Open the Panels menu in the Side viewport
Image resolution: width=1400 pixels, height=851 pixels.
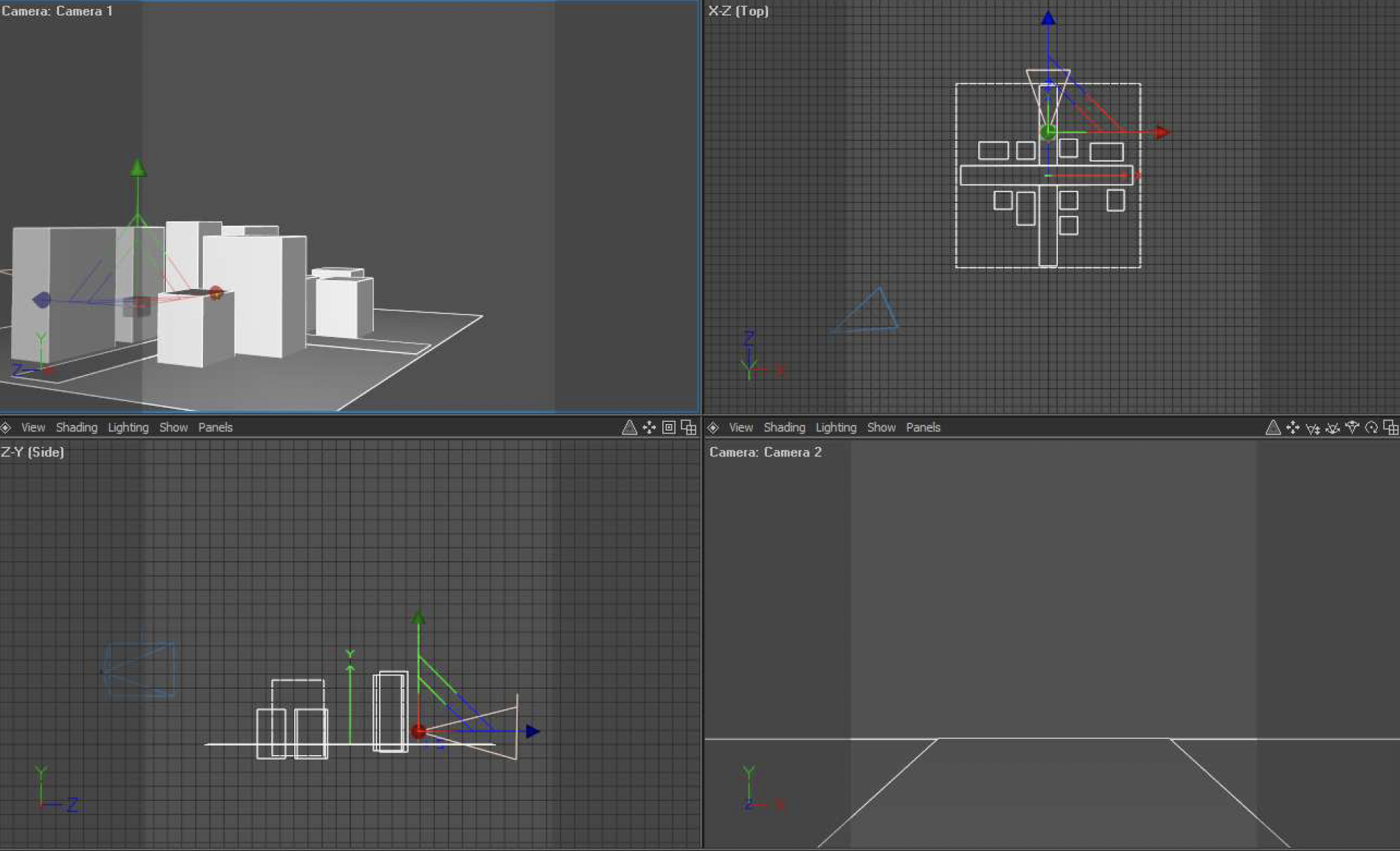(x=215, y=428)
